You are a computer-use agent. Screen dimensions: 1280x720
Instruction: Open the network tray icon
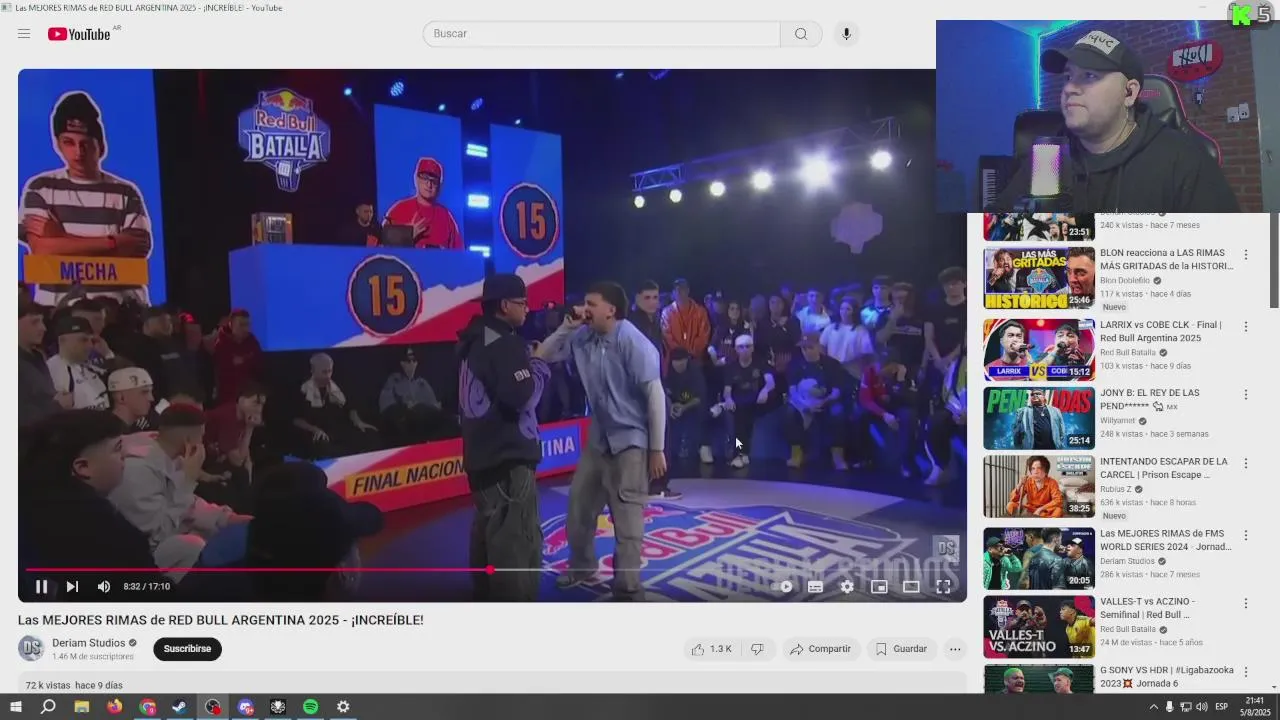(x=1185, y=707)
